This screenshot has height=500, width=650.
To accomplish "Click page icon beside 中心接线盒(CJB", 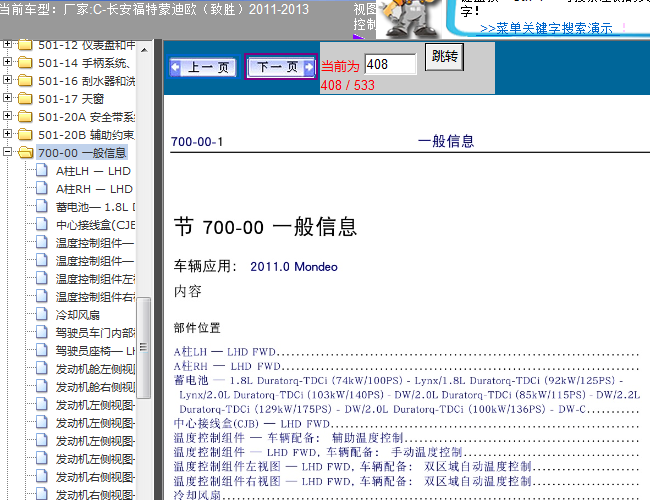I will click(x=41, y=224).
